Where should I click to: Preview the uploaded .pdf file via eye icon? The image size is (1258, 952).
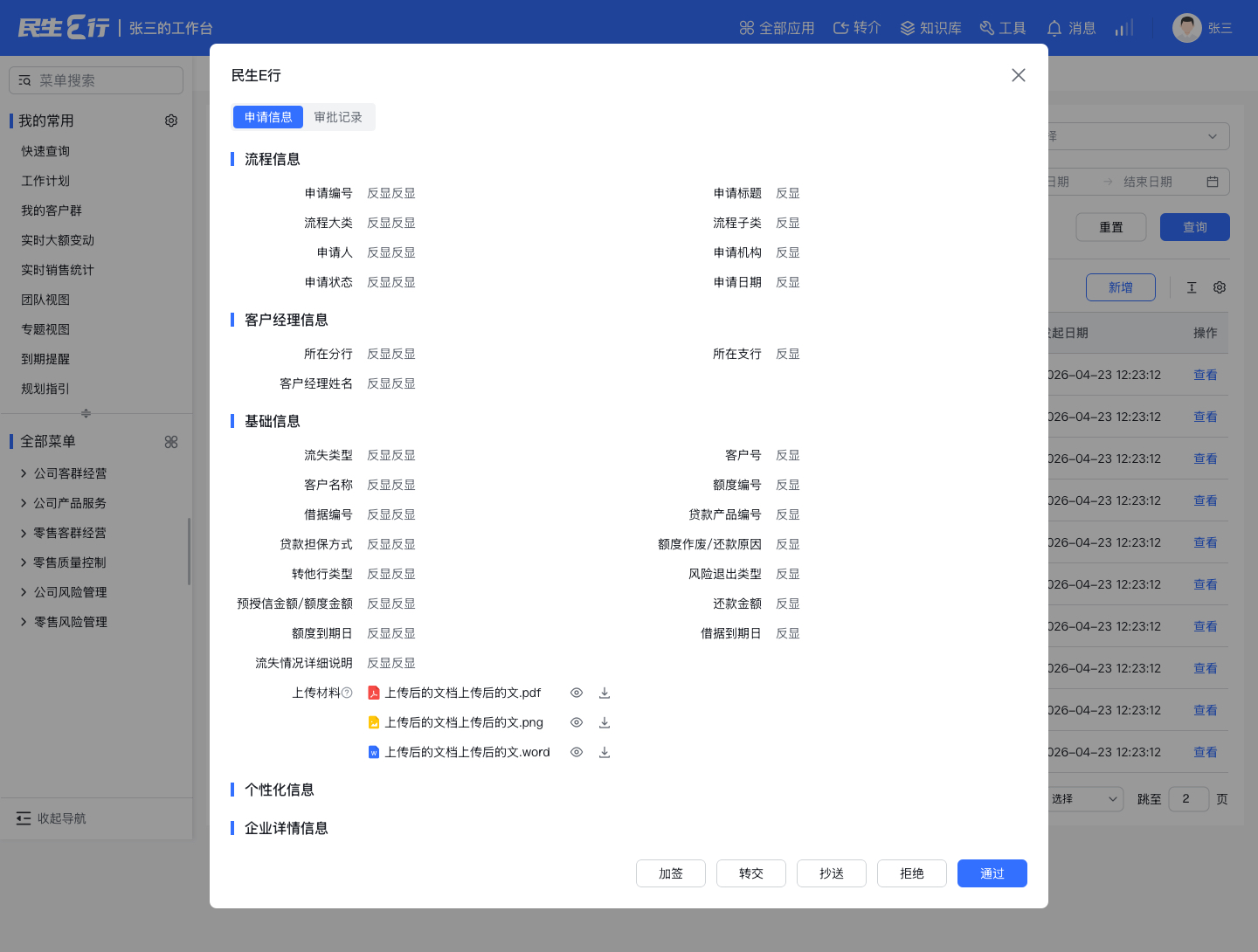[x=577, y=693]
